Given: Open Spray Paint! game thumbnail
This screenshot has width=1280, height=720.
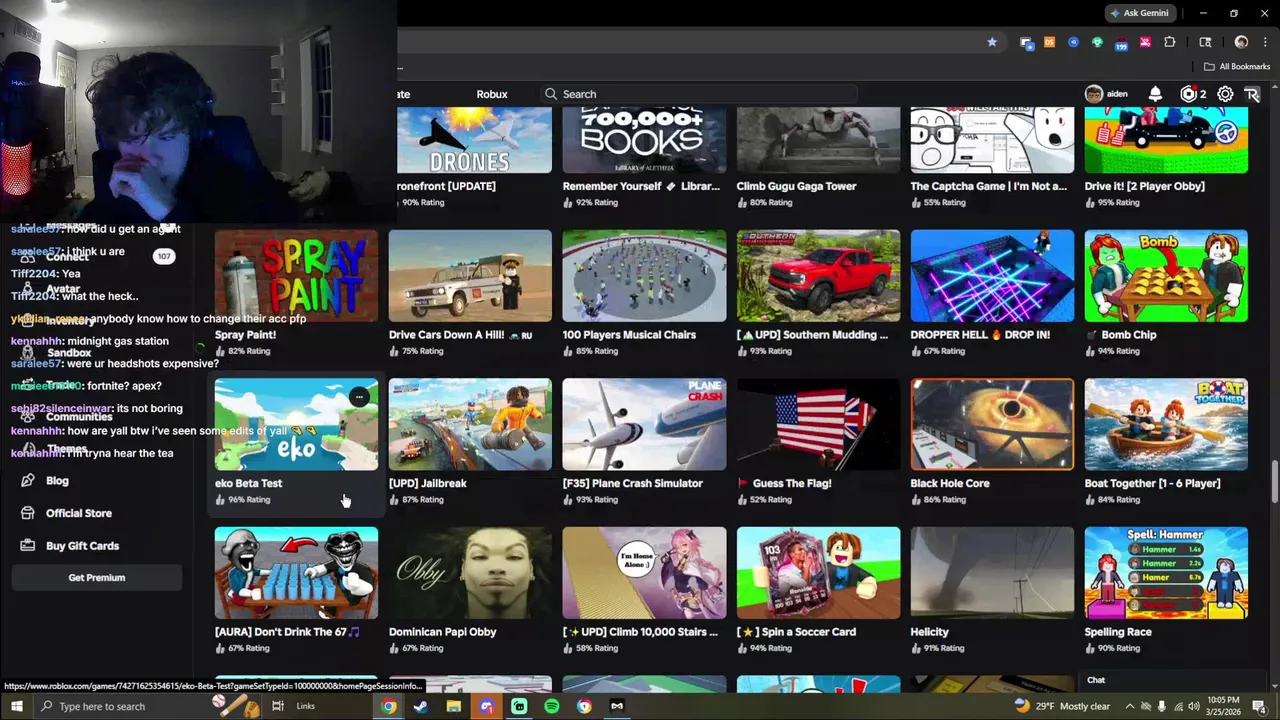Looking at the screenshot, I should click(x=296, y=276).
